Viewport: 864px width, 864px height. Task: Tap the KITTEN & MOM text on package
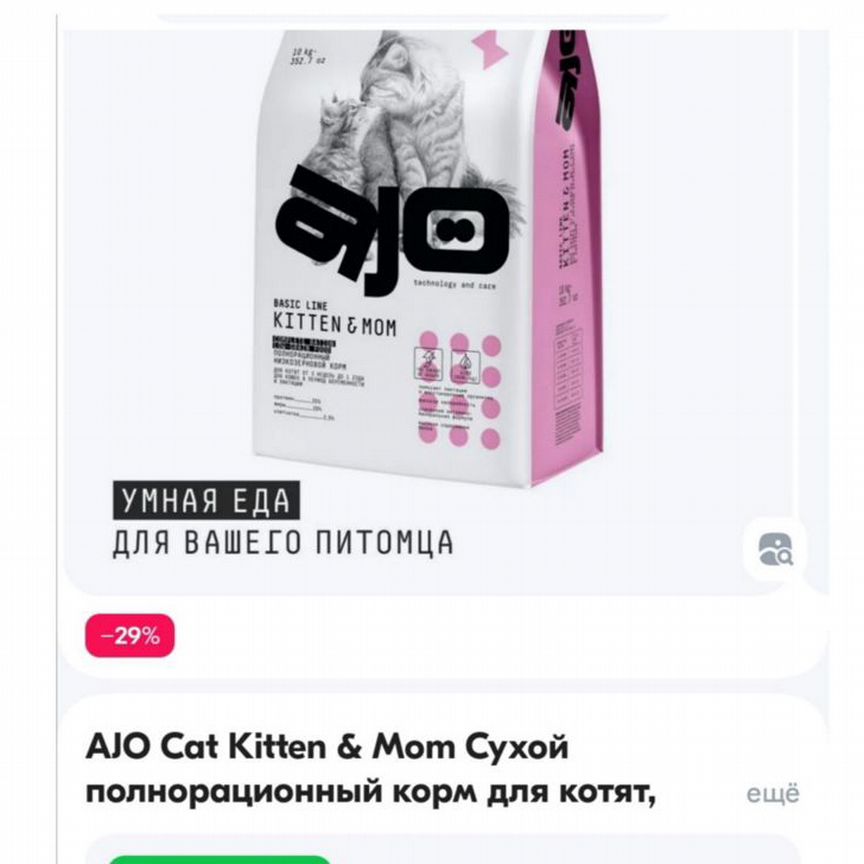335,325
